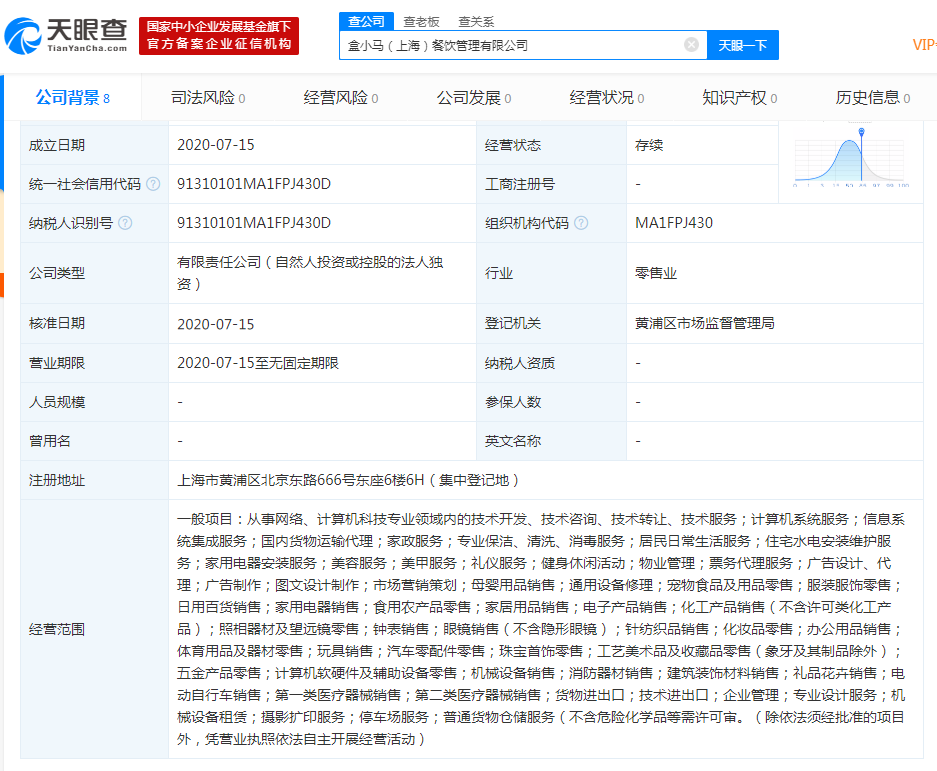Select taxpayer ID value in 纳税人识别号 row

[254, 223]
